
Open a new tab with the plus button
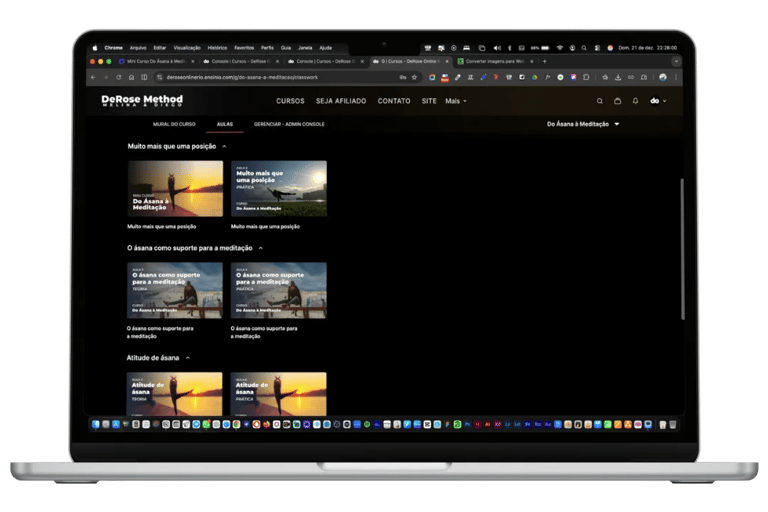click(545, 62)
